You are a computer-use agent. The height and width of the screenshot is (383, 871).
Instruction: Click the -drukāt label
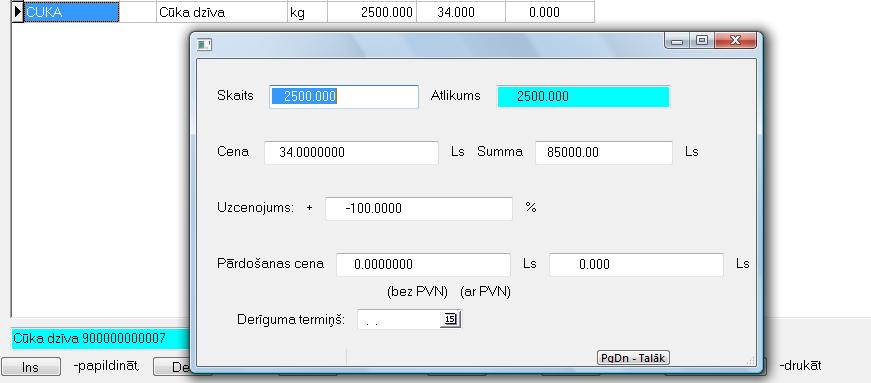[800, 366]
